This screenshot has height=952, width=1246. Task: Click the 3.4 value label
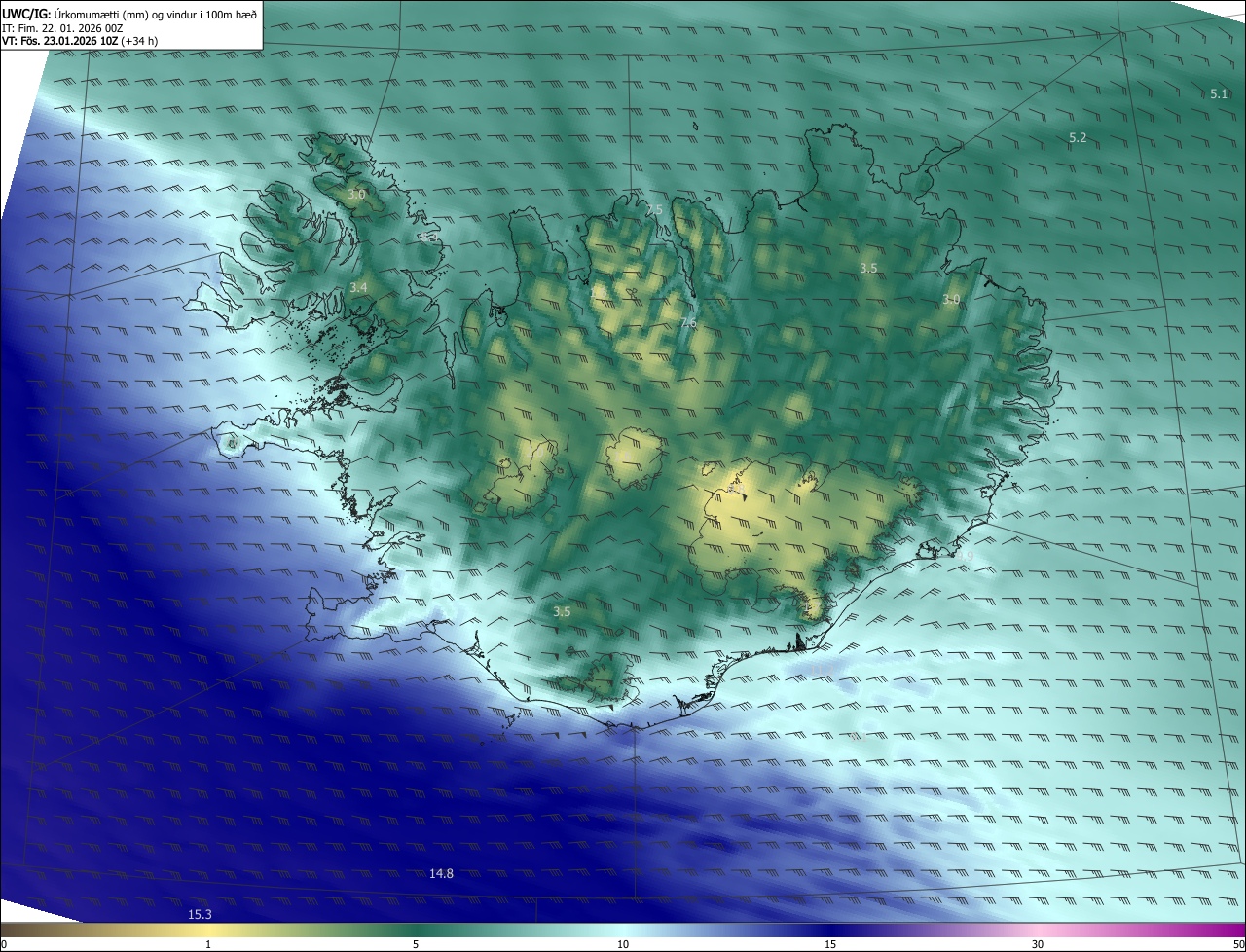[358, 287]
